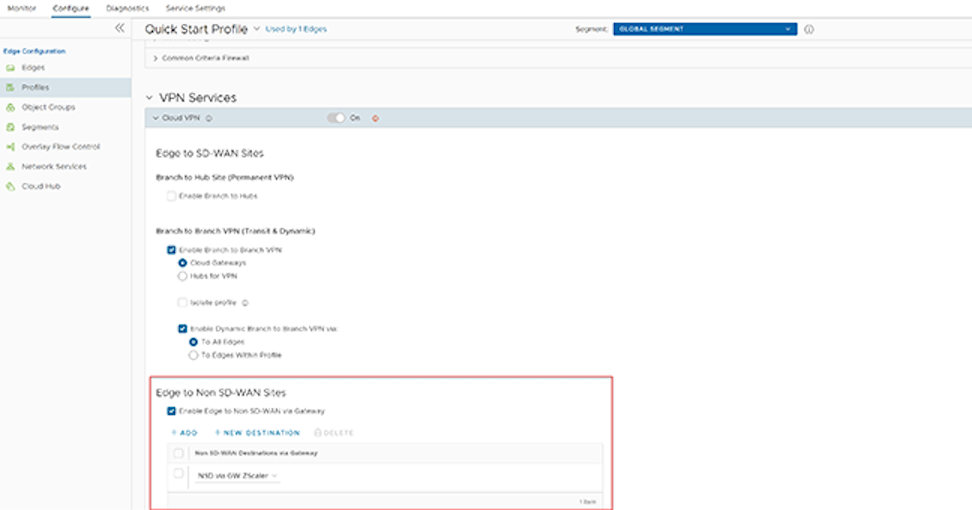Open the Configure tab
The image size is (972, 510).
(x=71, y=8)
